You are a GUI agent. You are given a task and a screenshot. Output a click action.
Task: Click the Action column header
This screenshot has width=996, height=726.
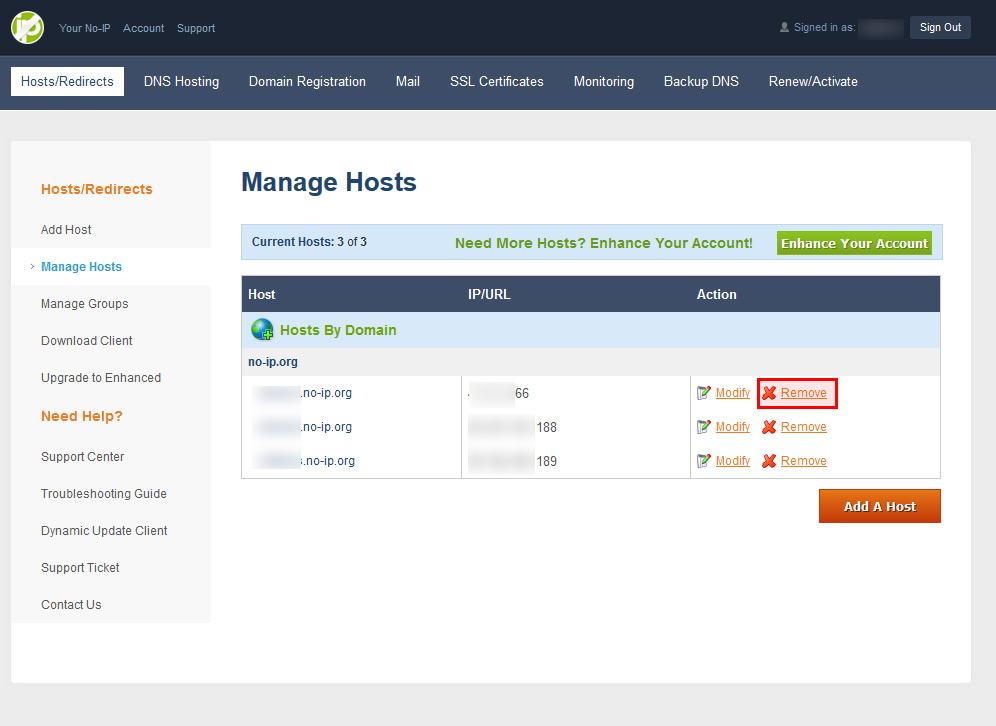(x=717, y=294)
